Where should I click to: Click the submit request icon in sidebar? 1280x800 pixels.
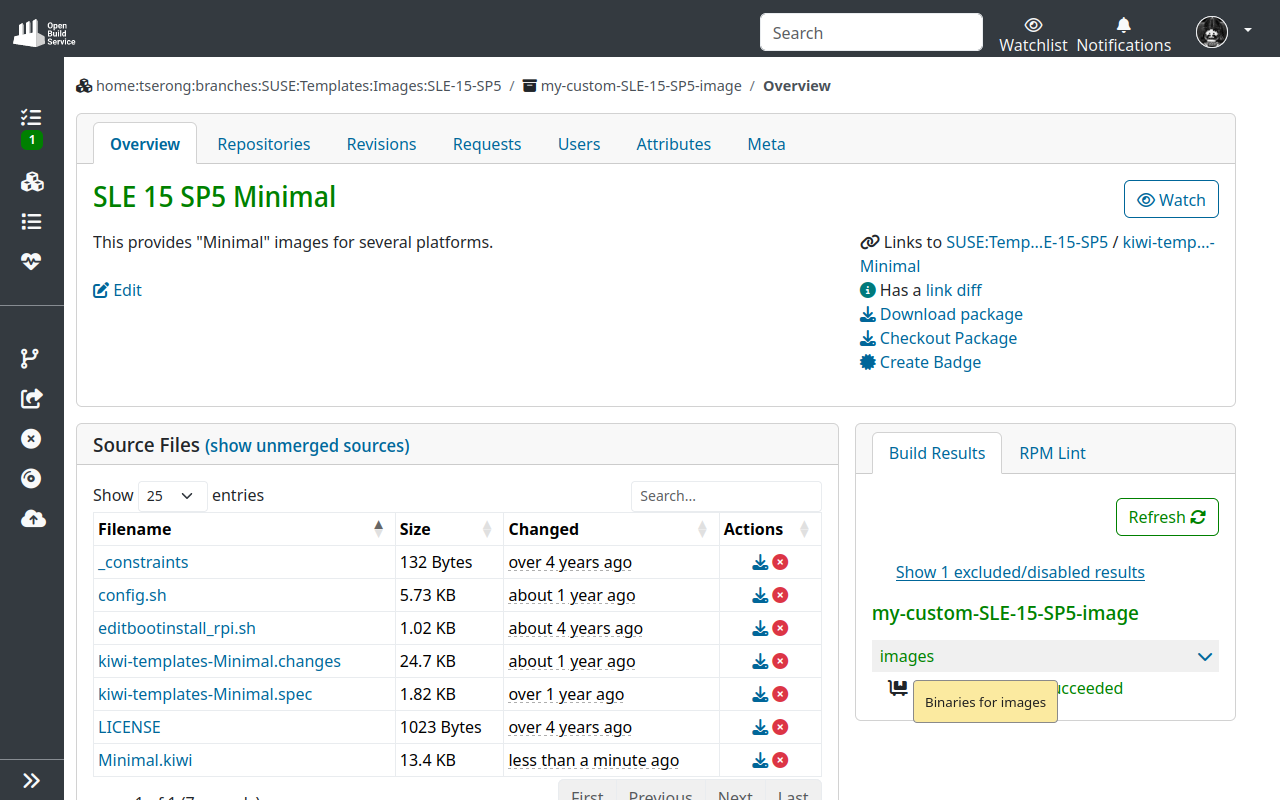[30, 398]
